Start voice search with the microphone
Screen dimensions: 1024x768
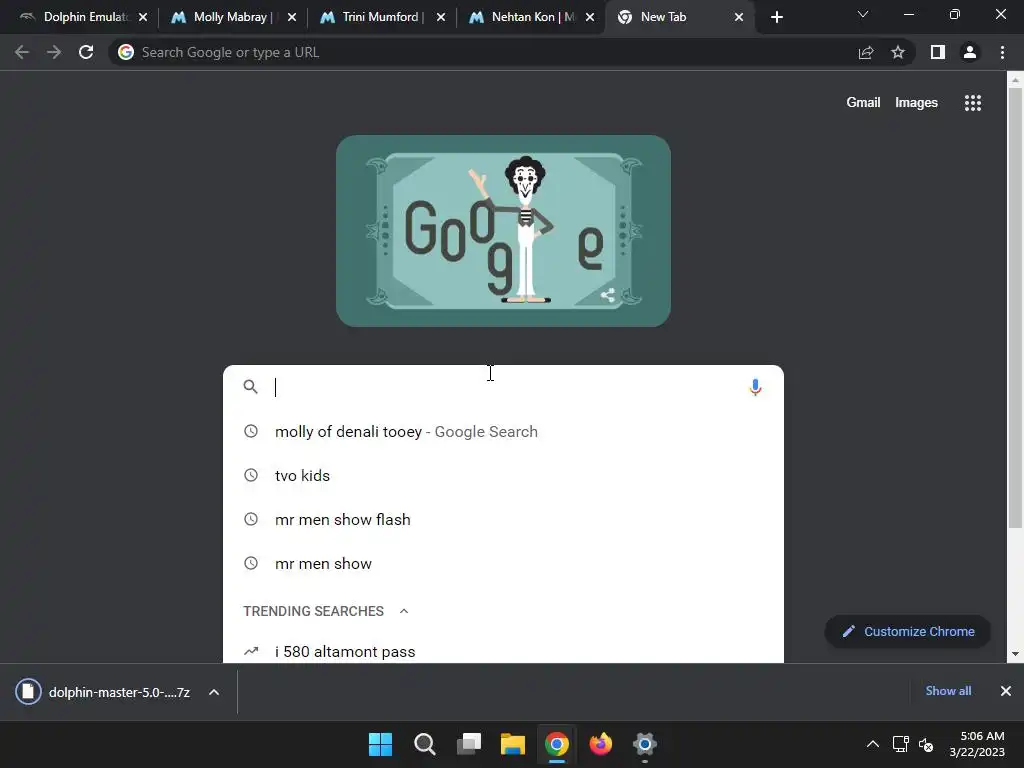(756, 387)
